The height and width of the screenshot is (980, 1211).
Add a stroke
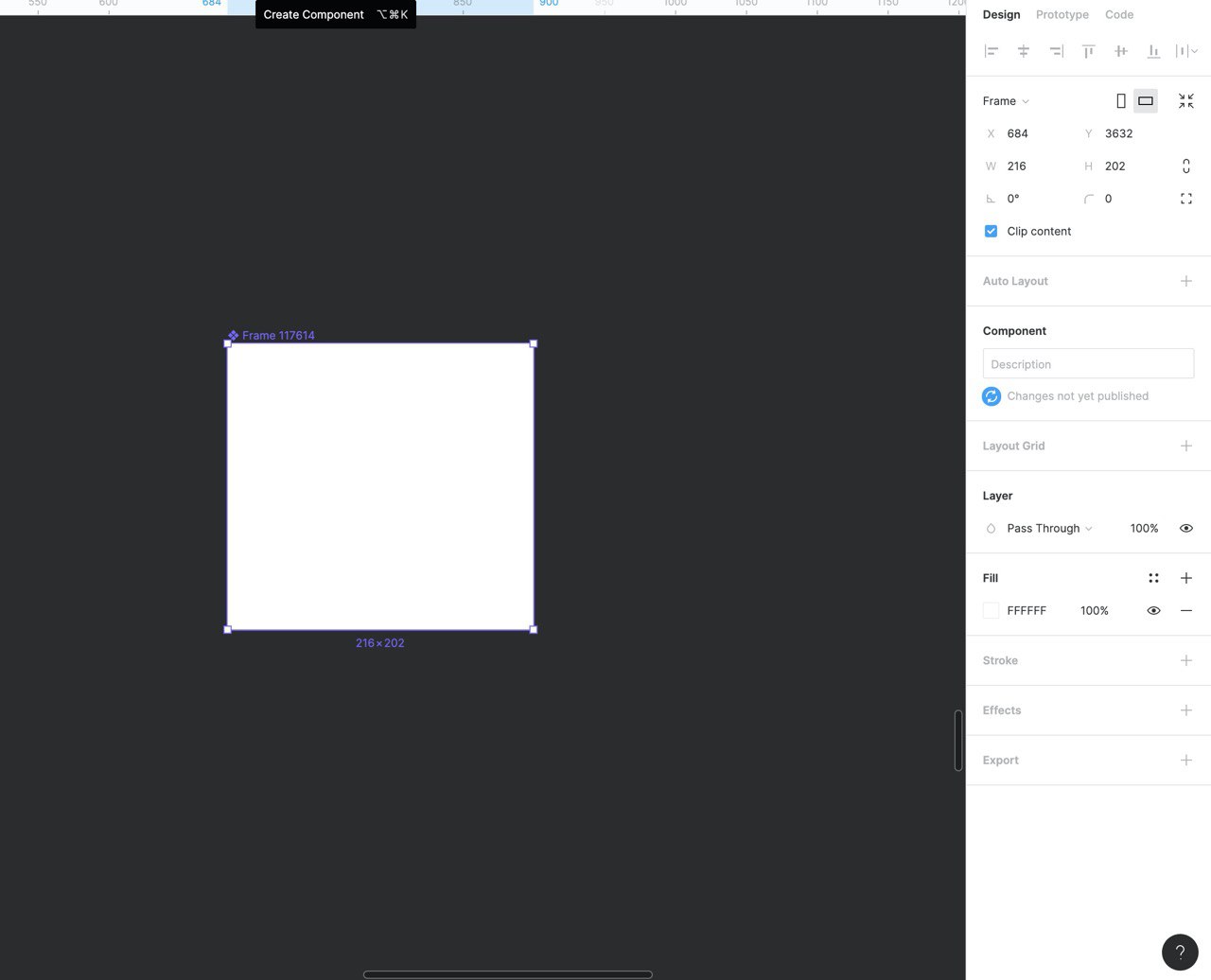[1186, 660]
